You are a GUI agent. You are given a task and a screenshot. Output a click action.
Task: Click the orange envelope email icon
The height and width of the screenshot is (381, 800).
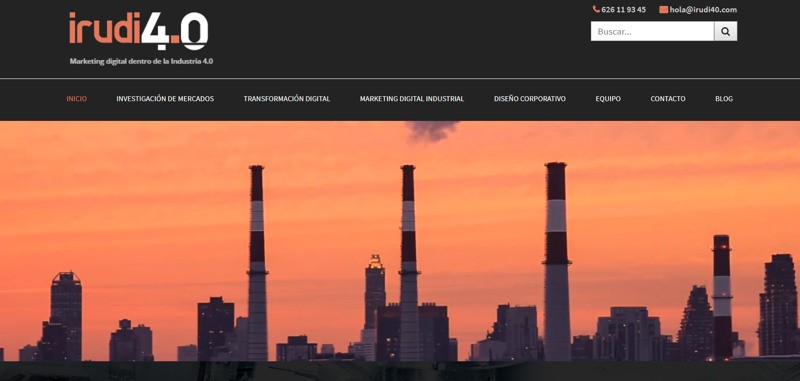pyautogui.click(x=663, y=10)
